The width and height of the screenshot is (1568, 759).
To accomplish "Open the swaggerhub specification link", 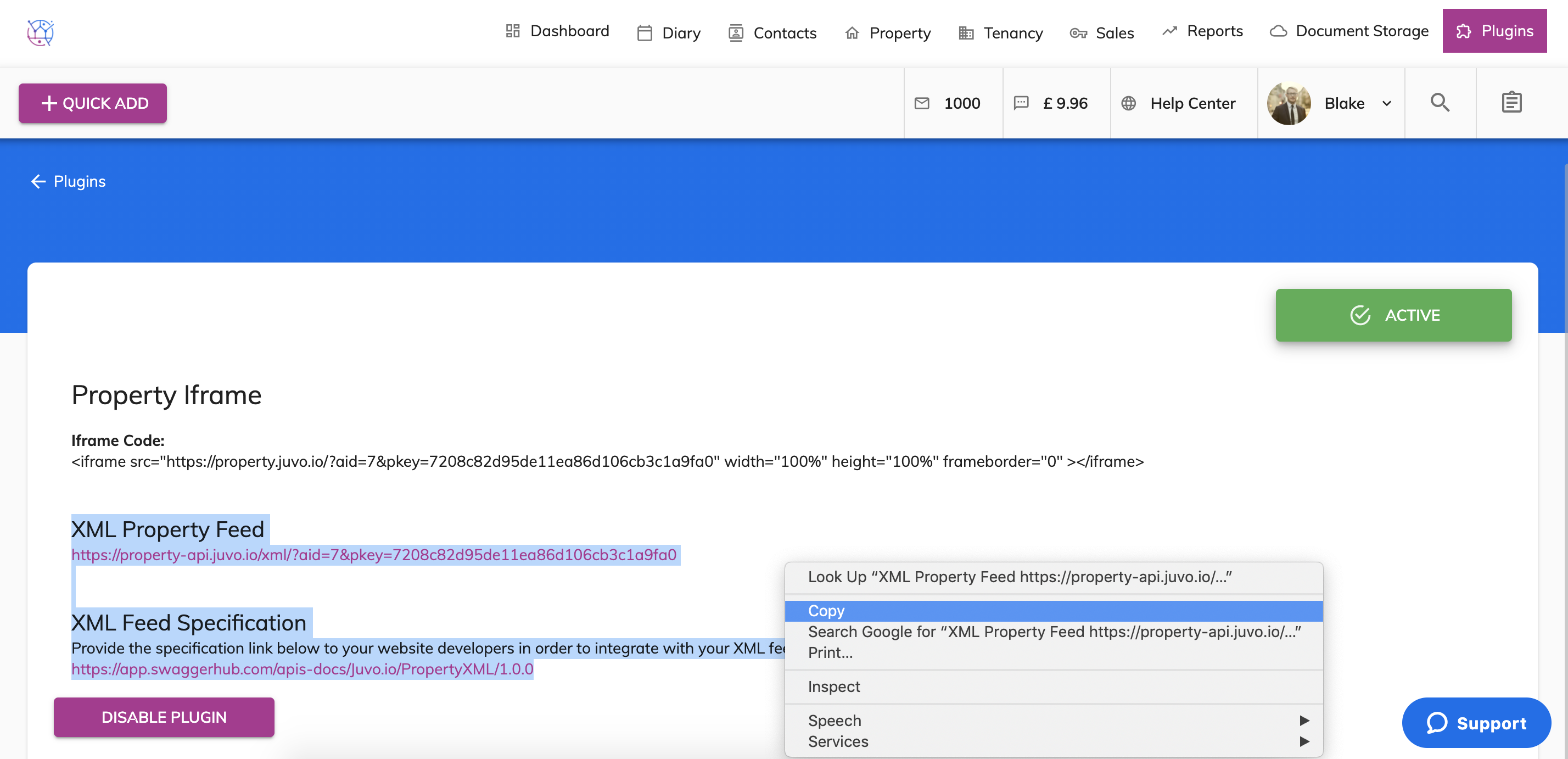I will (x=302, y=669).
